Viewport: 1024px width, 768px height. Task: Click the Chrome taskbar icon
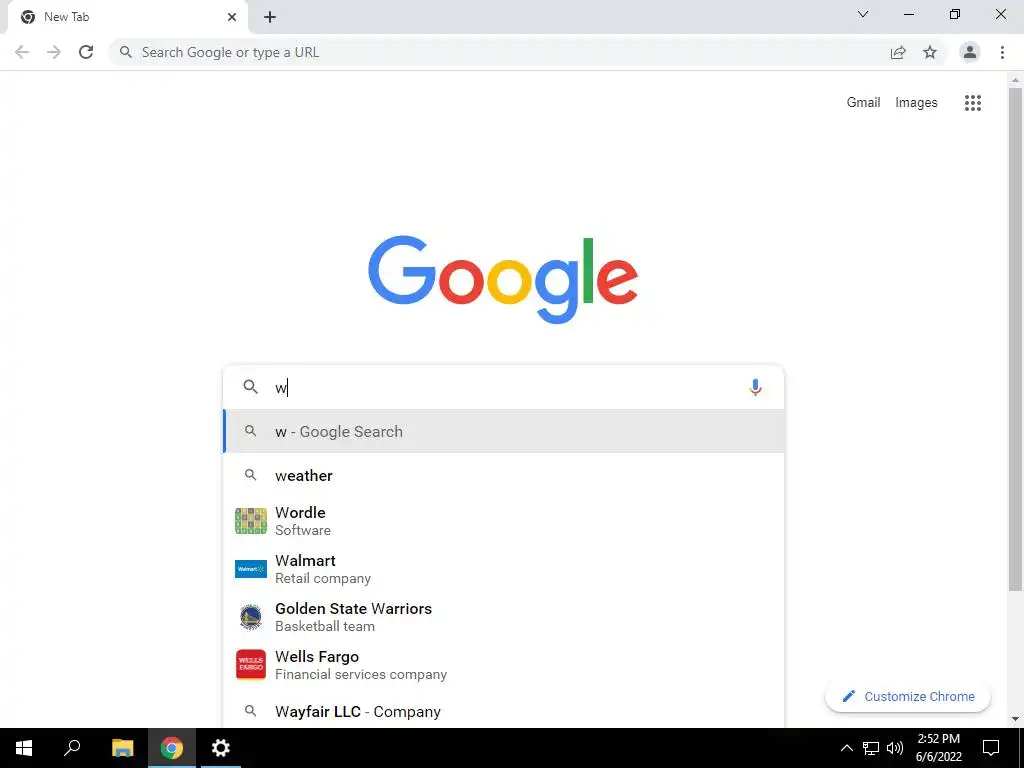172,748
